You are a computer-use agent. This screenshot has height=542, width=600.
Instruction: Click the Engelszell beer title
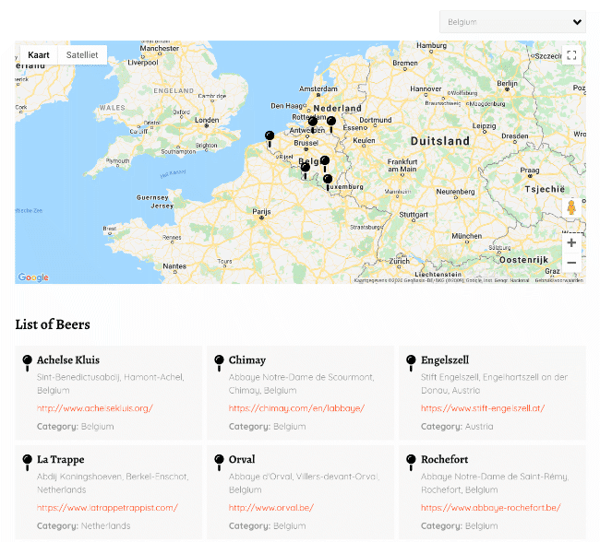click(x=445, y=360)
